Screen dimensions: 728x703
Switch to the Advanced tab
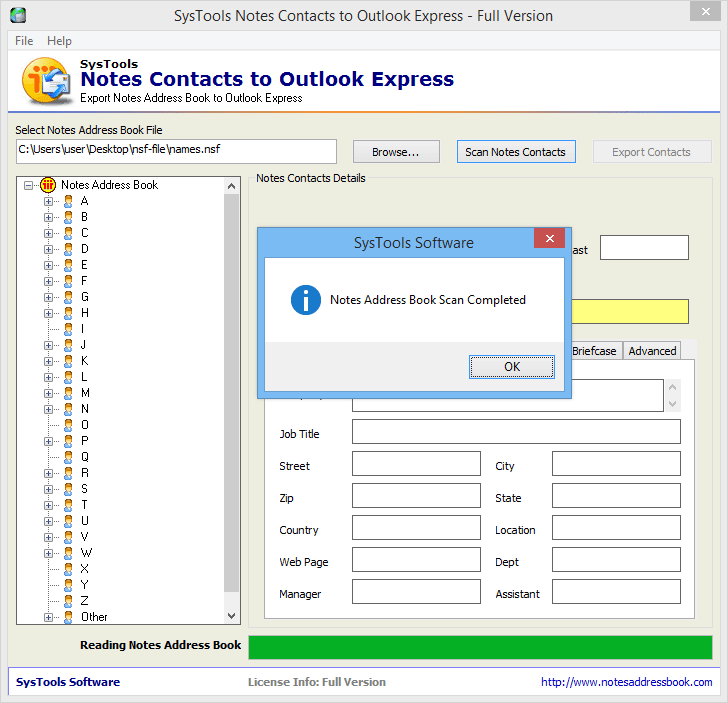tap(652, 351)
